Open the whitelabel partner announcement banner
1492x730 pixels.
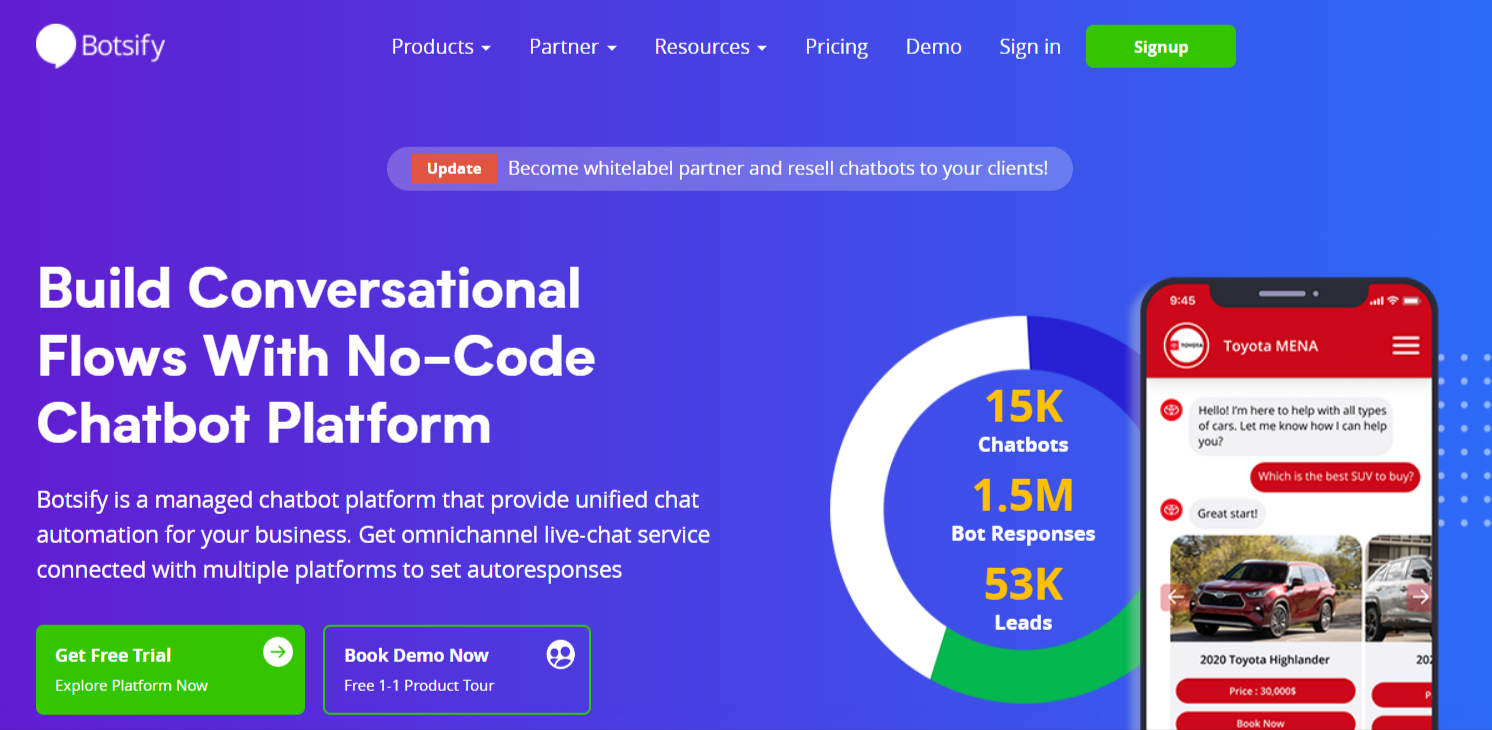tap(777, 169)
